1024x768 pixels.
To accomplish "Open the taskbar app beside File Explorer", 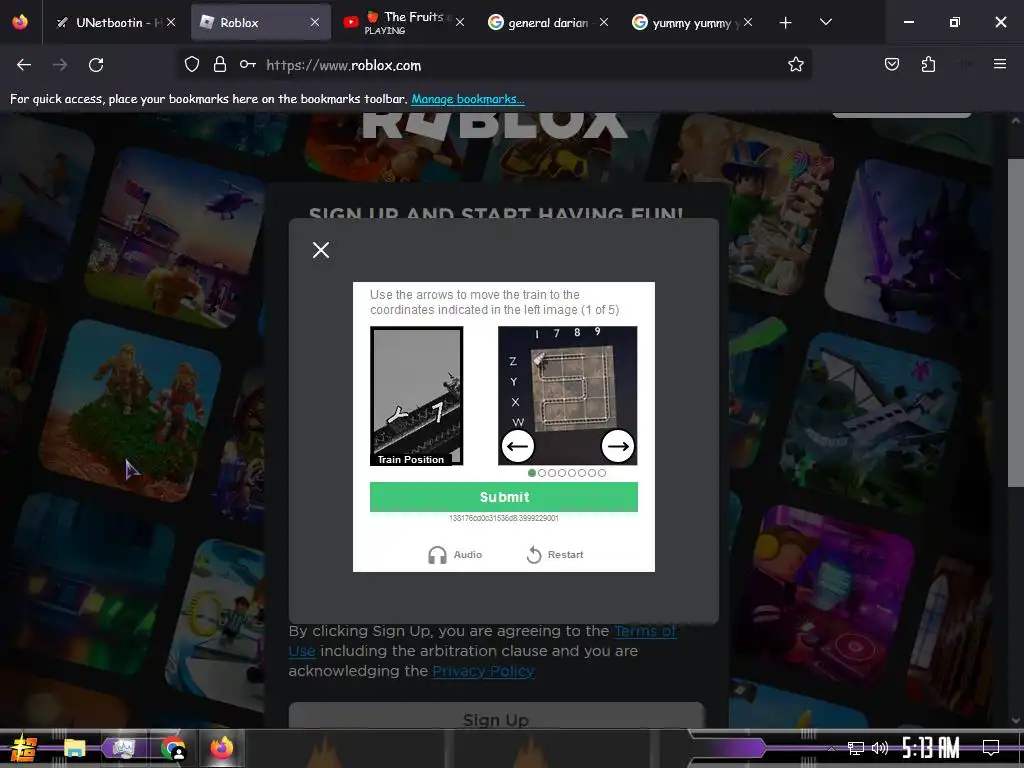I will (x=123, y=748).
